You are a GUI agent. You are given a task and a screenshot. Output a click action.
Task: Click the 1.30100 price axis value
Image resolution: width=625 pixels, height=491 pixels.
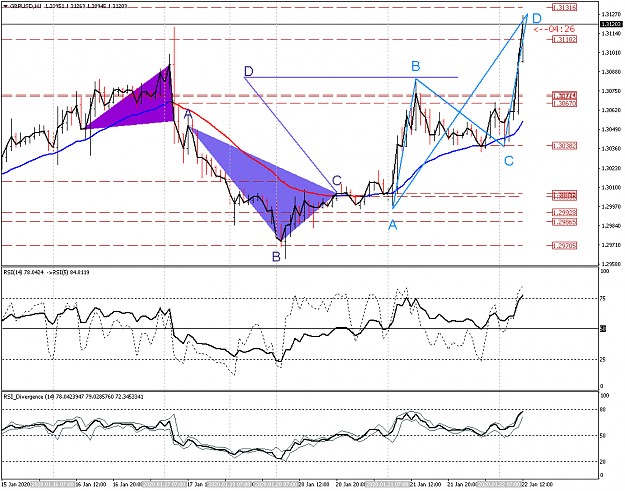coord(610,188)
